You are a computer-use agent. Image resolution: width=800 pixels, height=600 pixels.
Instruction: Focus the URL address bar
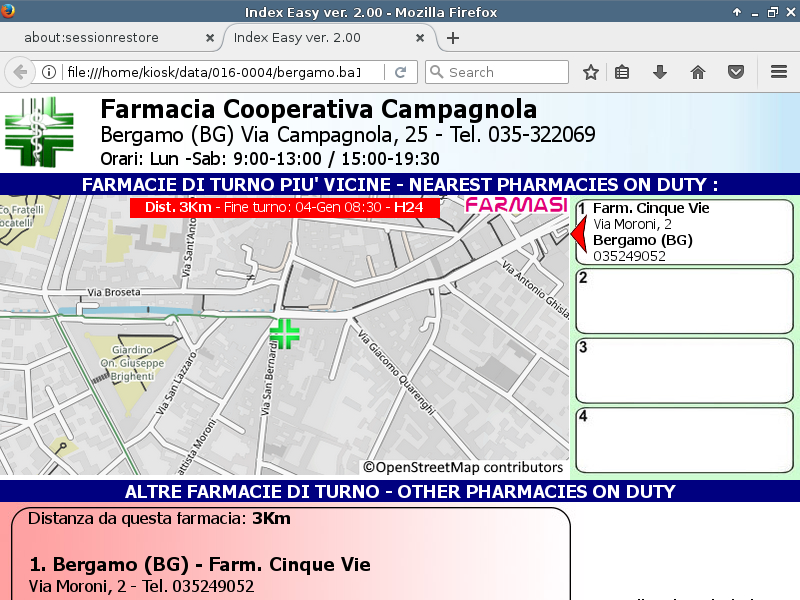[220, 72]
